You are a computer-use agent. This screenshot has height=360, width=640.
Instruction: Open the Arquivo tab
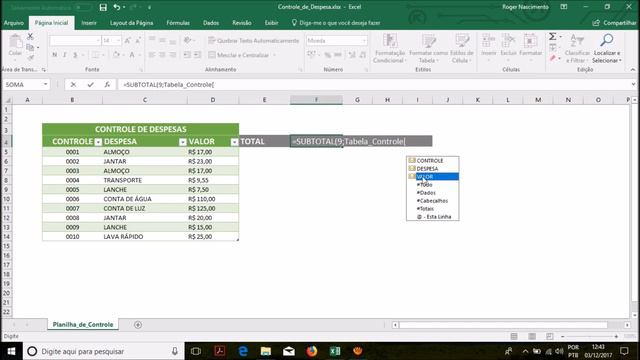pyautogui.click(x=13, y=23)
